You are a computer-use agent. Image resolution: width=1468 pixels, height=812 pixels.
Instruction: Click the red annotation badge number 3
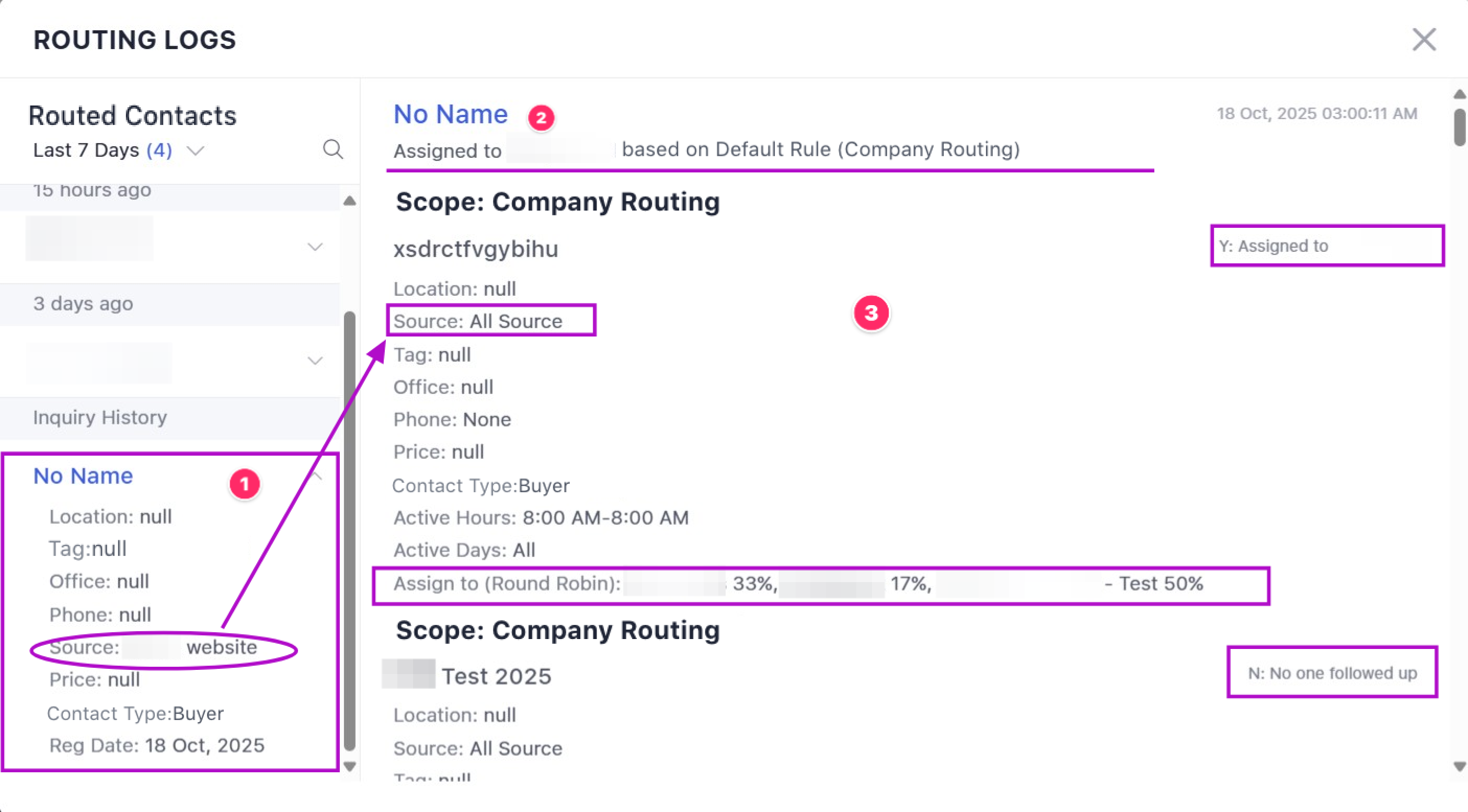point(871,312)
